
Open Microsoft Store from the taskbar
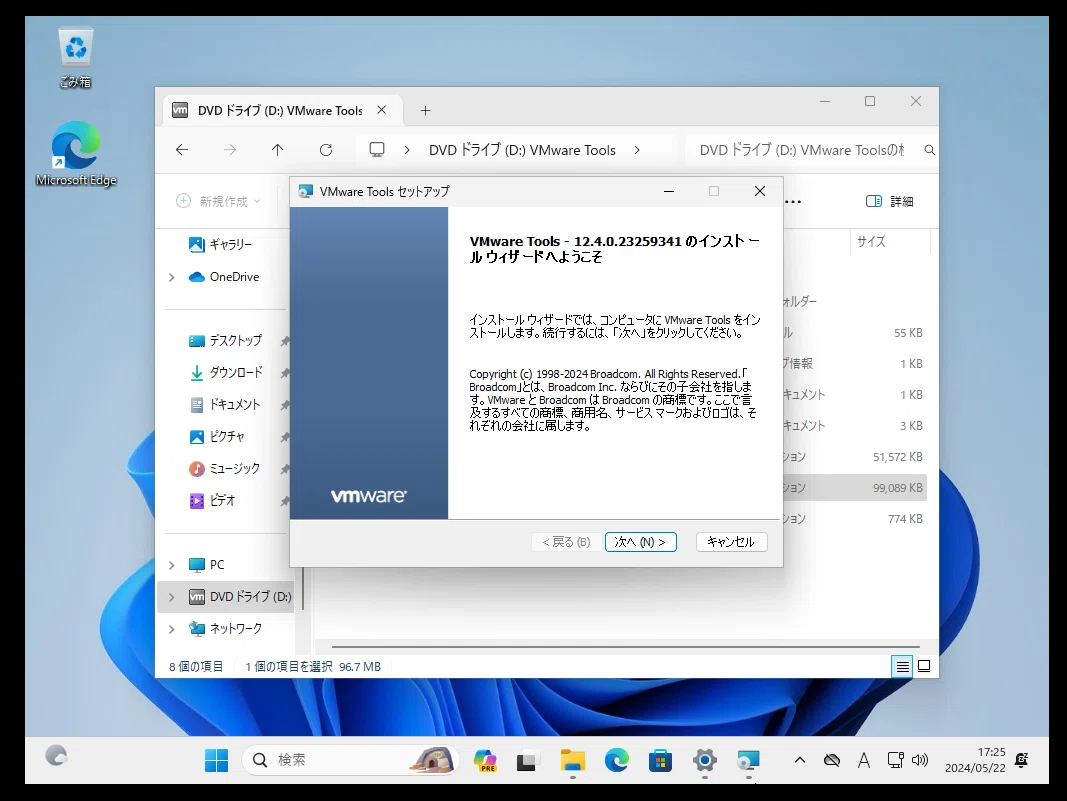point(660,760)
